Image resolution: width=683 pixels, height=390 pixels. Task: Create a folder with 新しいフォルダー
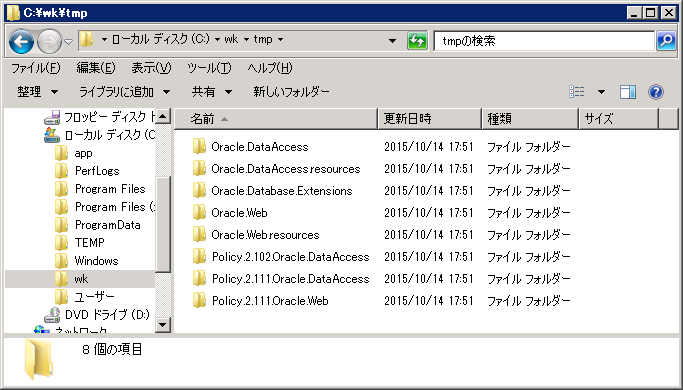(291, 92)
